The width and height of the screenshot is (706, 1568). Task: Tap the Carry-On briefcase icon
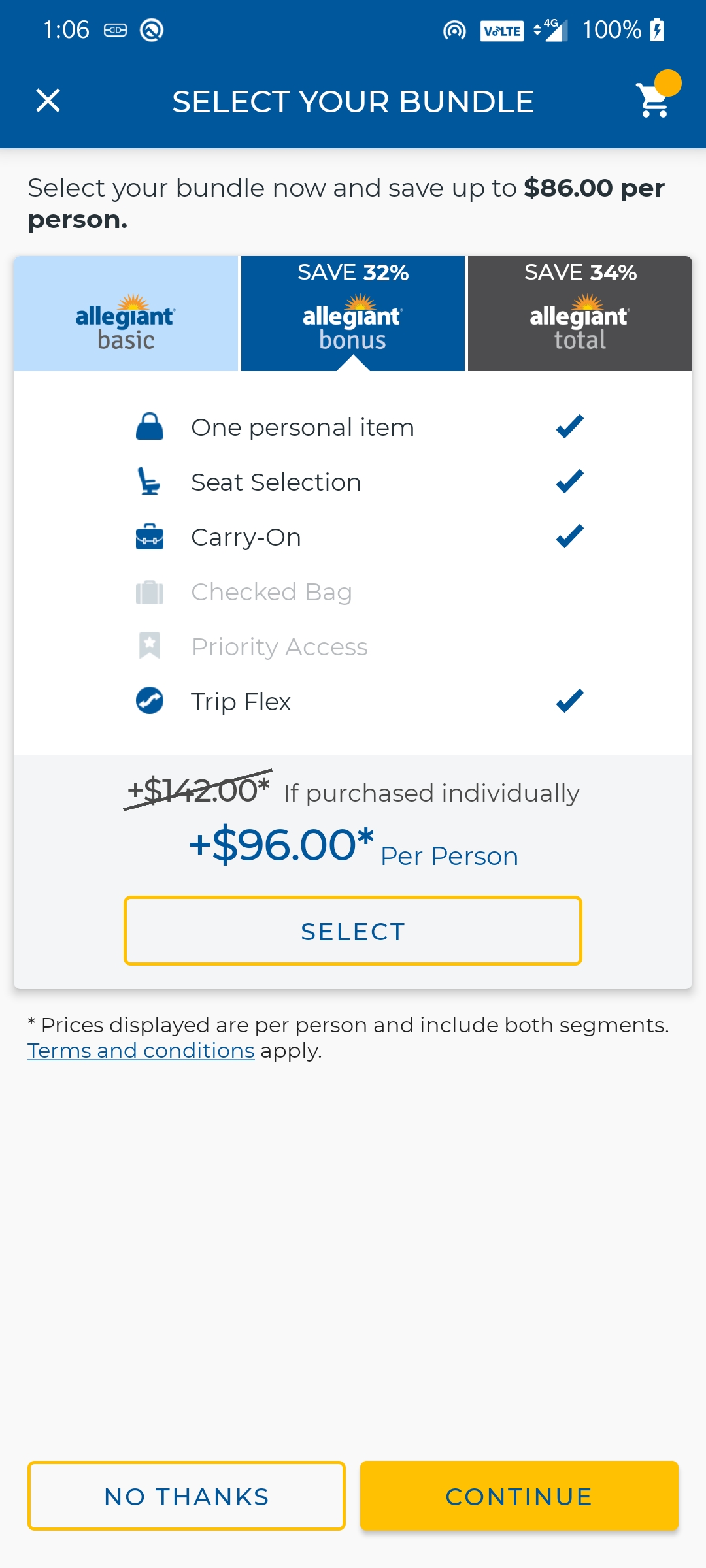click(x=150, y=536)
